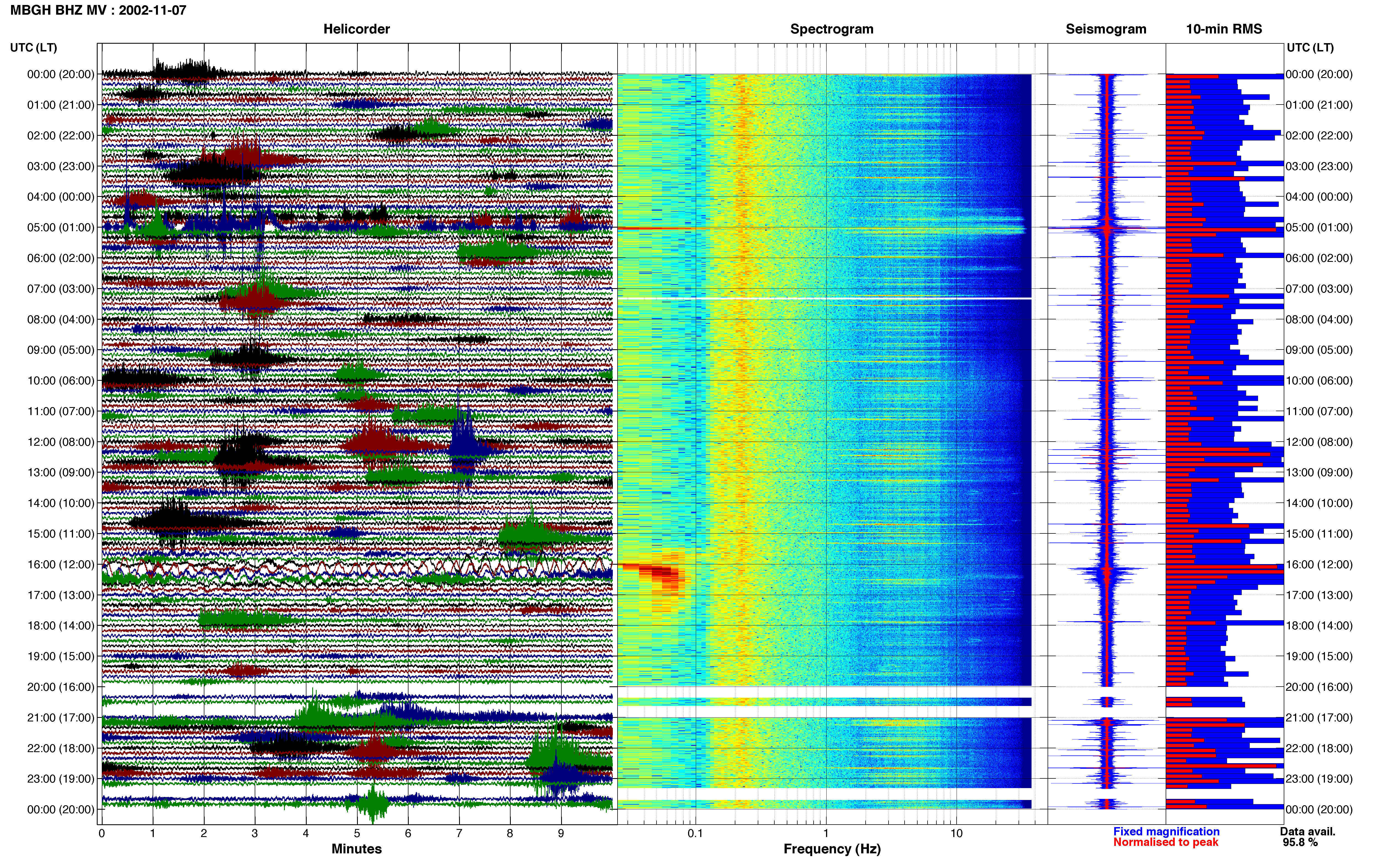
Task: Click the 'UTC (LT)' label beside the RMS panel
Action: pos(1310,48)
